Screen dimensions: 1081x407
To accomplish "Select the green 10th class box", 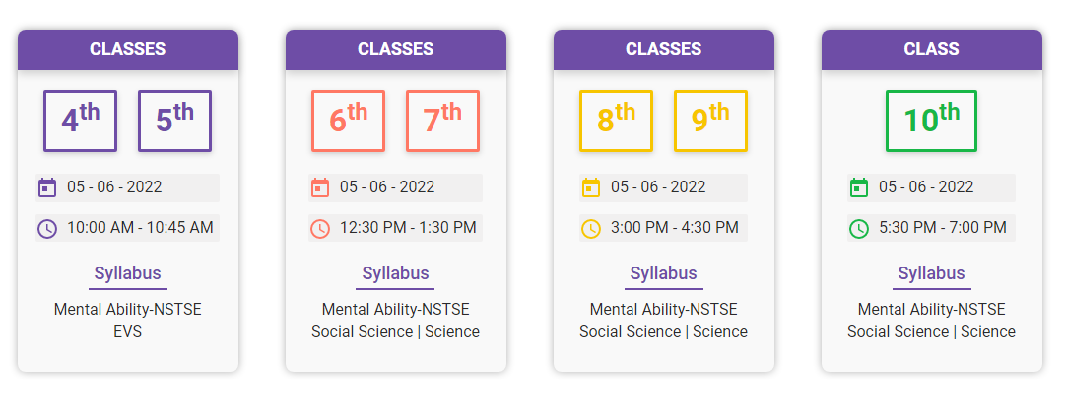I will pyautogui.click(x=931, y=121).
